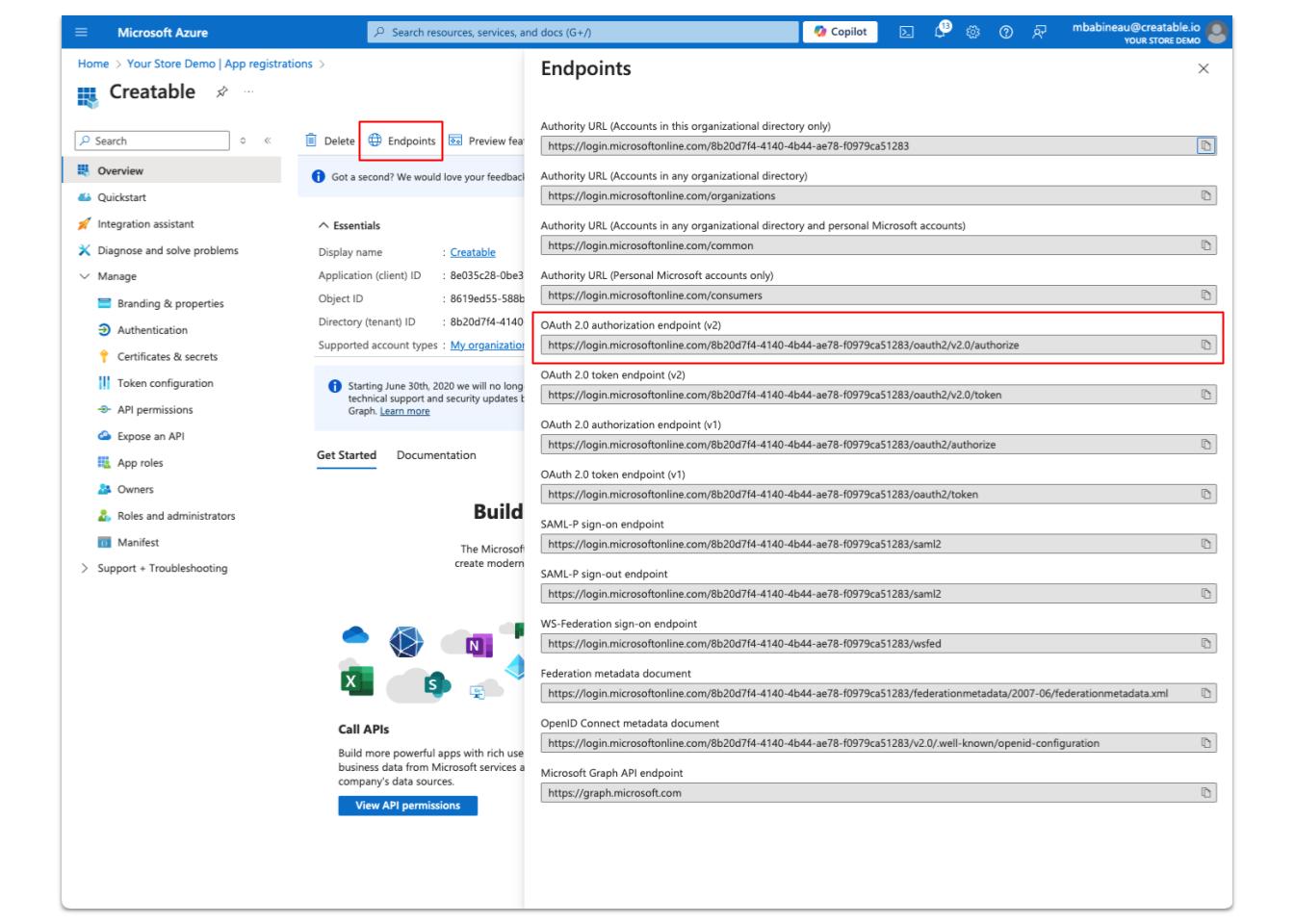Click the user account avatar
The width and height of the screenshot is (1294, 924).
point(1217,33)
